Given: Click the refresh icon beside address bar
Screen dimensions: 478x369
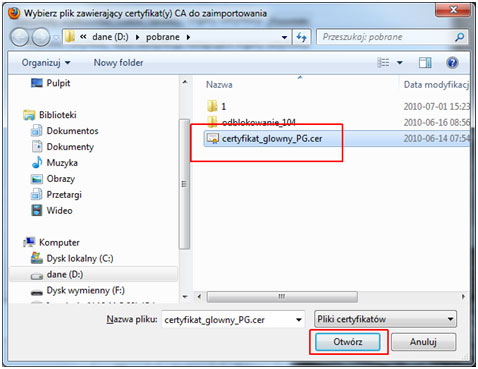Looking at the screenshot, I should 302,37.
